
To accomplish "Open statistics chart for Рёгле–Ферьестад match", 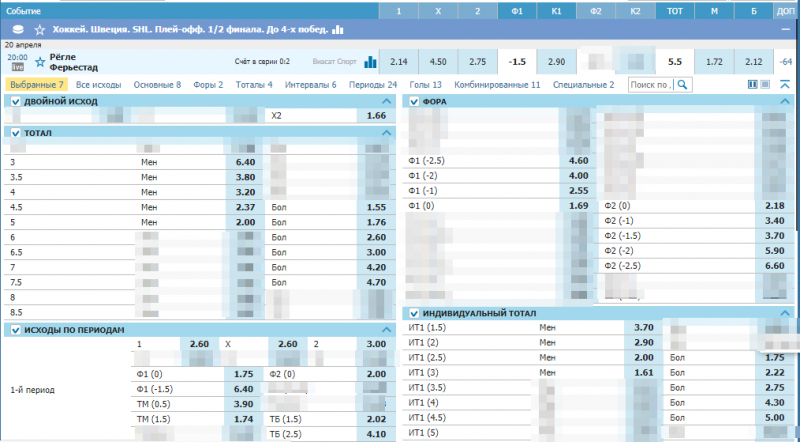I will [371, 62].
